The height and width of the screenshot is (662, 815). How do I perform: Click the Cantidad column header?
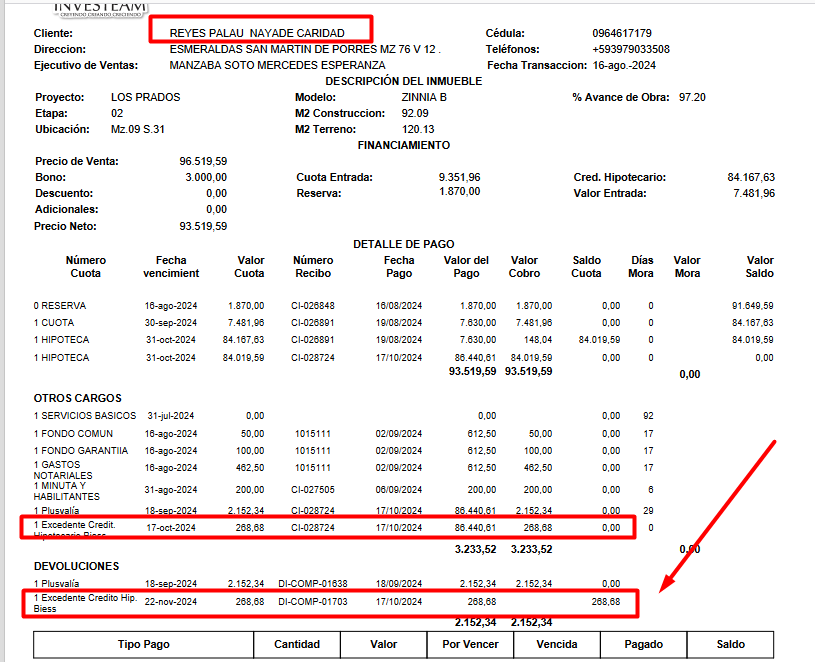[x=296, y=645]
